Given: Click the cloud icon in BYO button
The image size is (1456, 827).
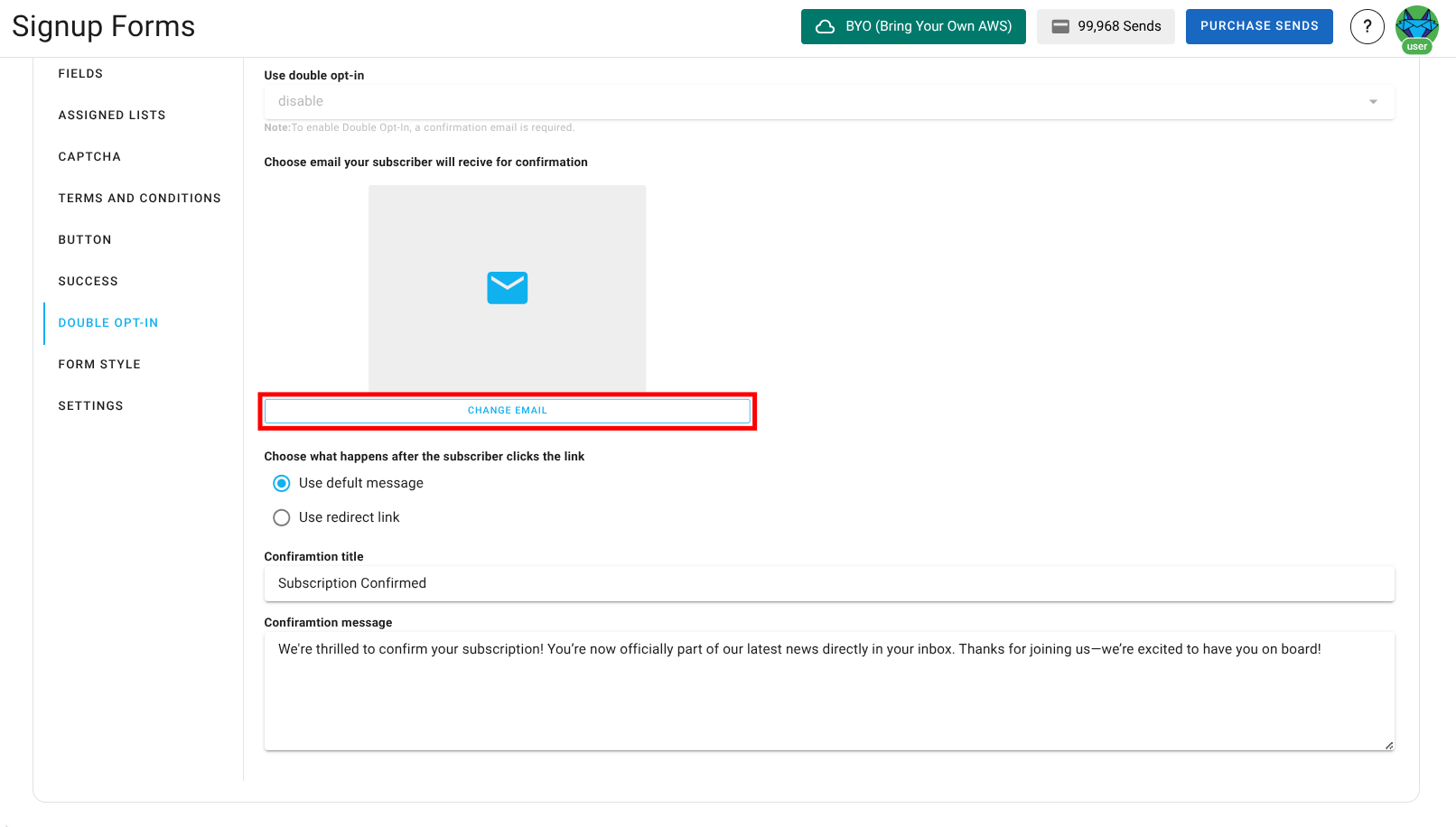Looking at the screenshot, I should 824,26.
